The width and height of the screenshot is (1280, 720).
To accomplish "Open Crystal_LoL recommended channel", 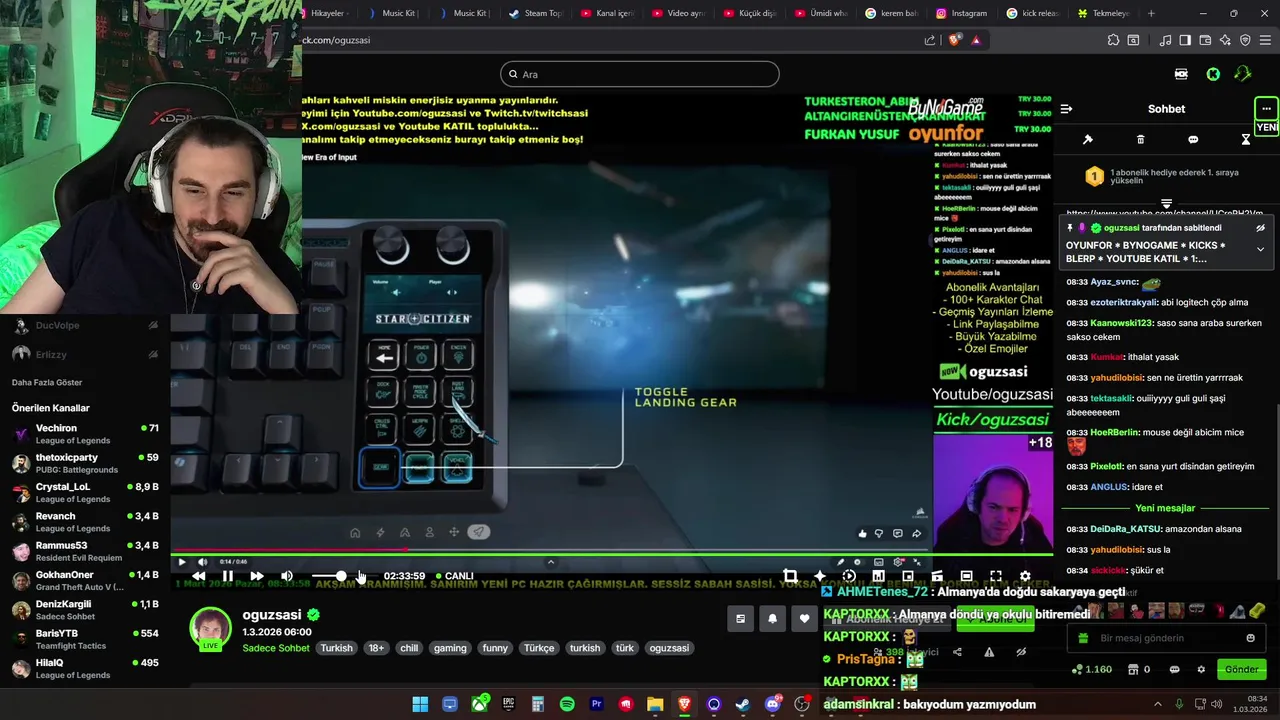I will tap(85, 492).
